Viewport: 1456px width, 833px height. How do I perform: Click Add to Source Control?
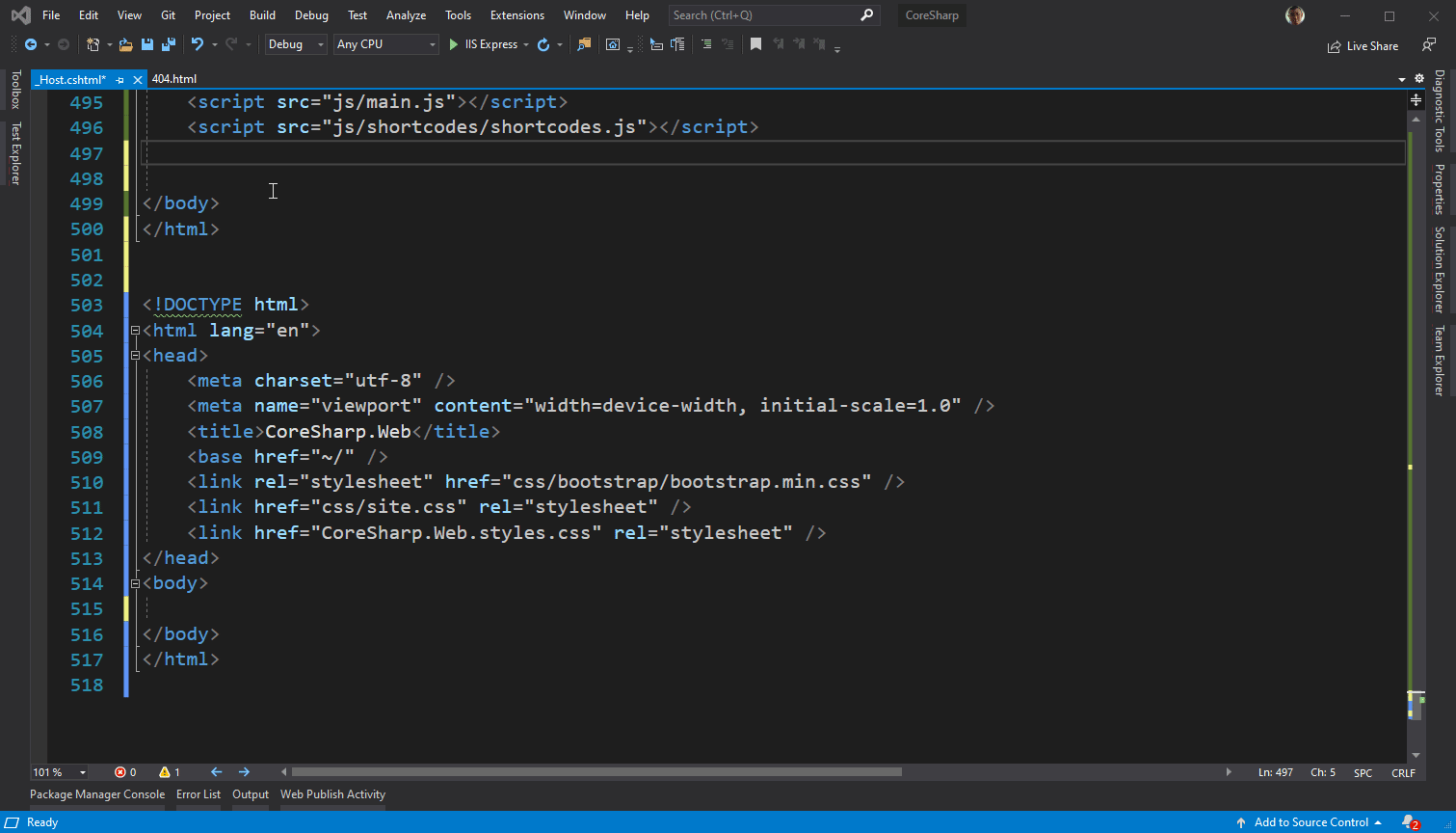coord(1310,822)
